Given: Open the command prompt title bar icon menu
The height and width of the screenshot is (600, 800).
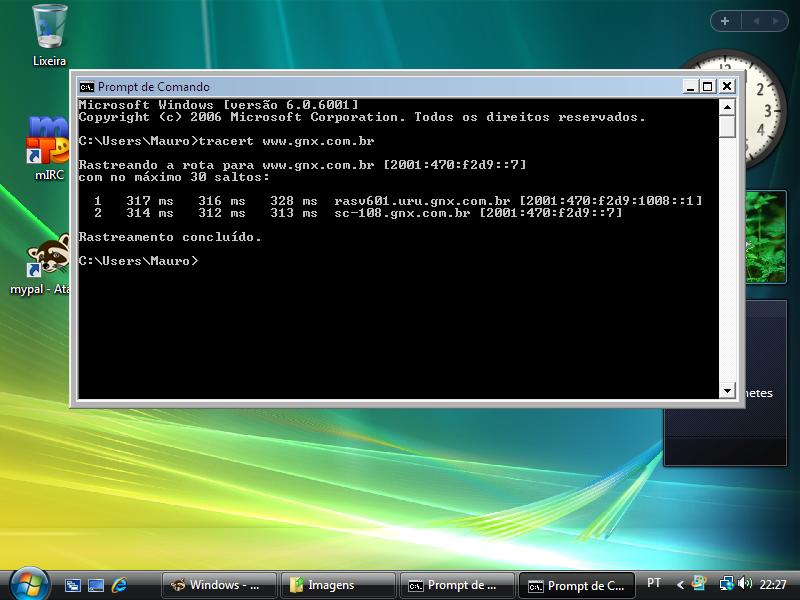Looking at the screenshot, I should pos(87,87).
